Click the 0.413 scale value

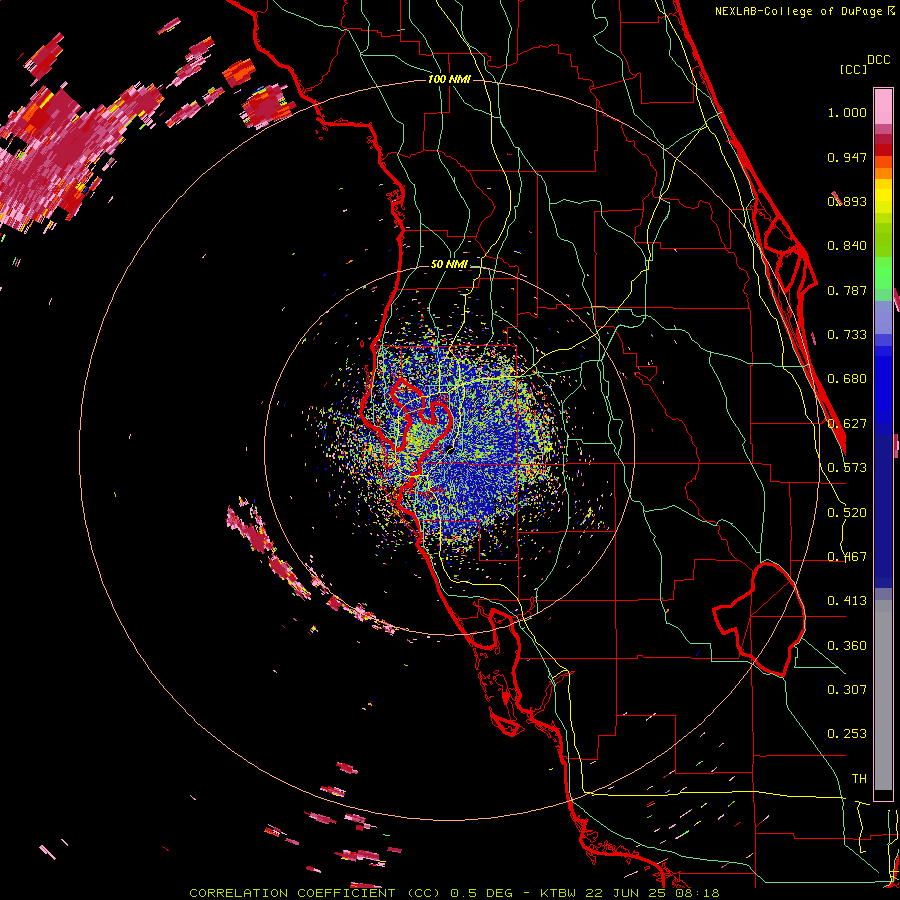coord(847,601)
